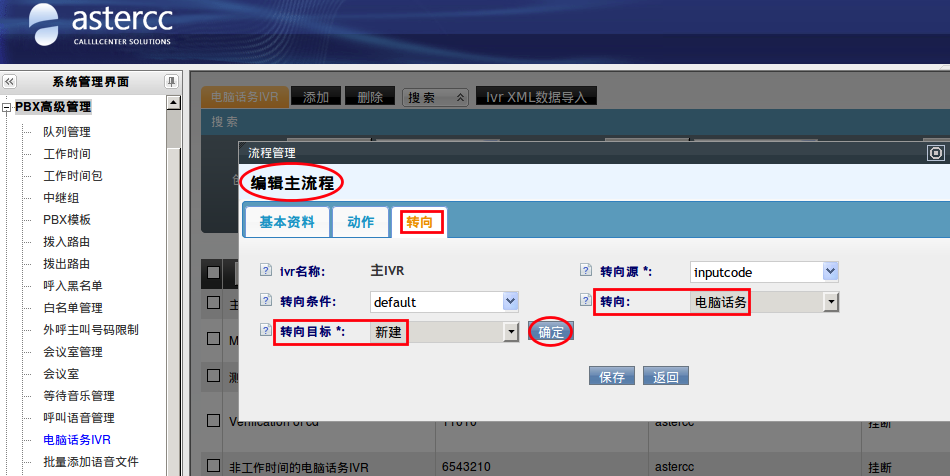Expand the 转向目标 新建 dropdown
The width and height of the screenshot is (950, 476).
click(511, 332)
